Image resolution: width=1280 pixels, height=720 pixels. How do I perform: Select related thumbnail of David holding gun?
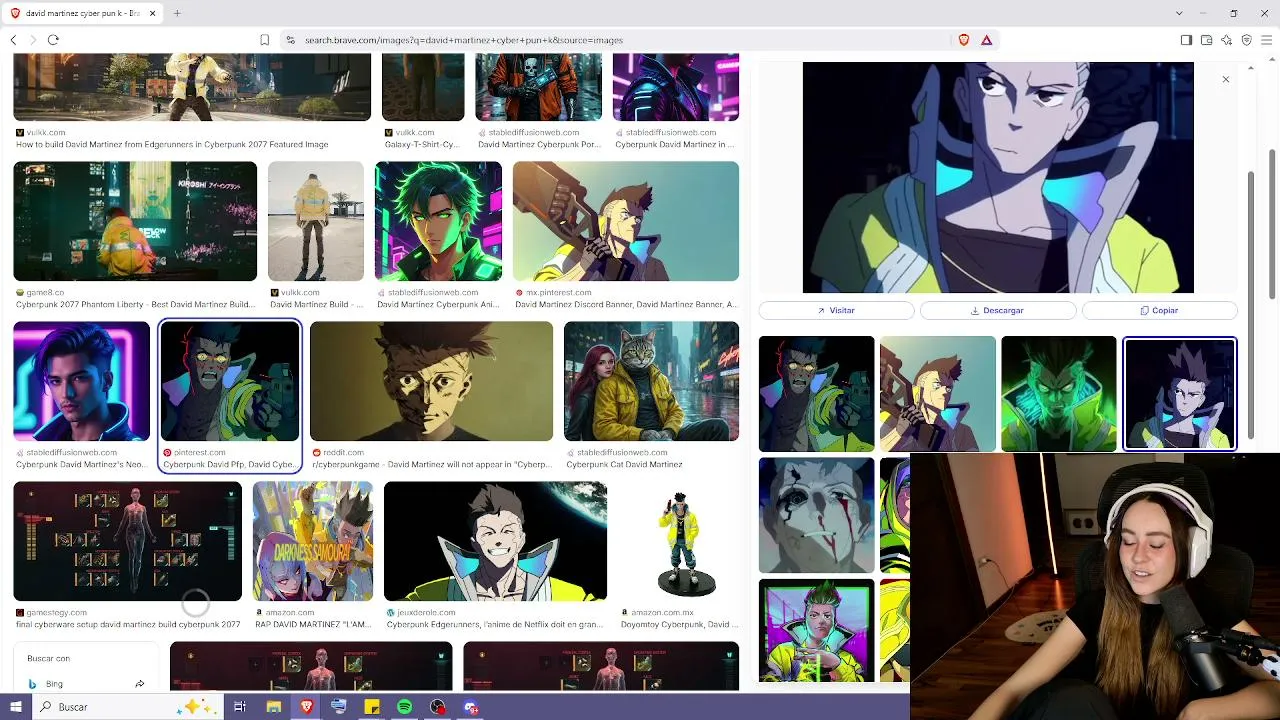pos(937,394)
